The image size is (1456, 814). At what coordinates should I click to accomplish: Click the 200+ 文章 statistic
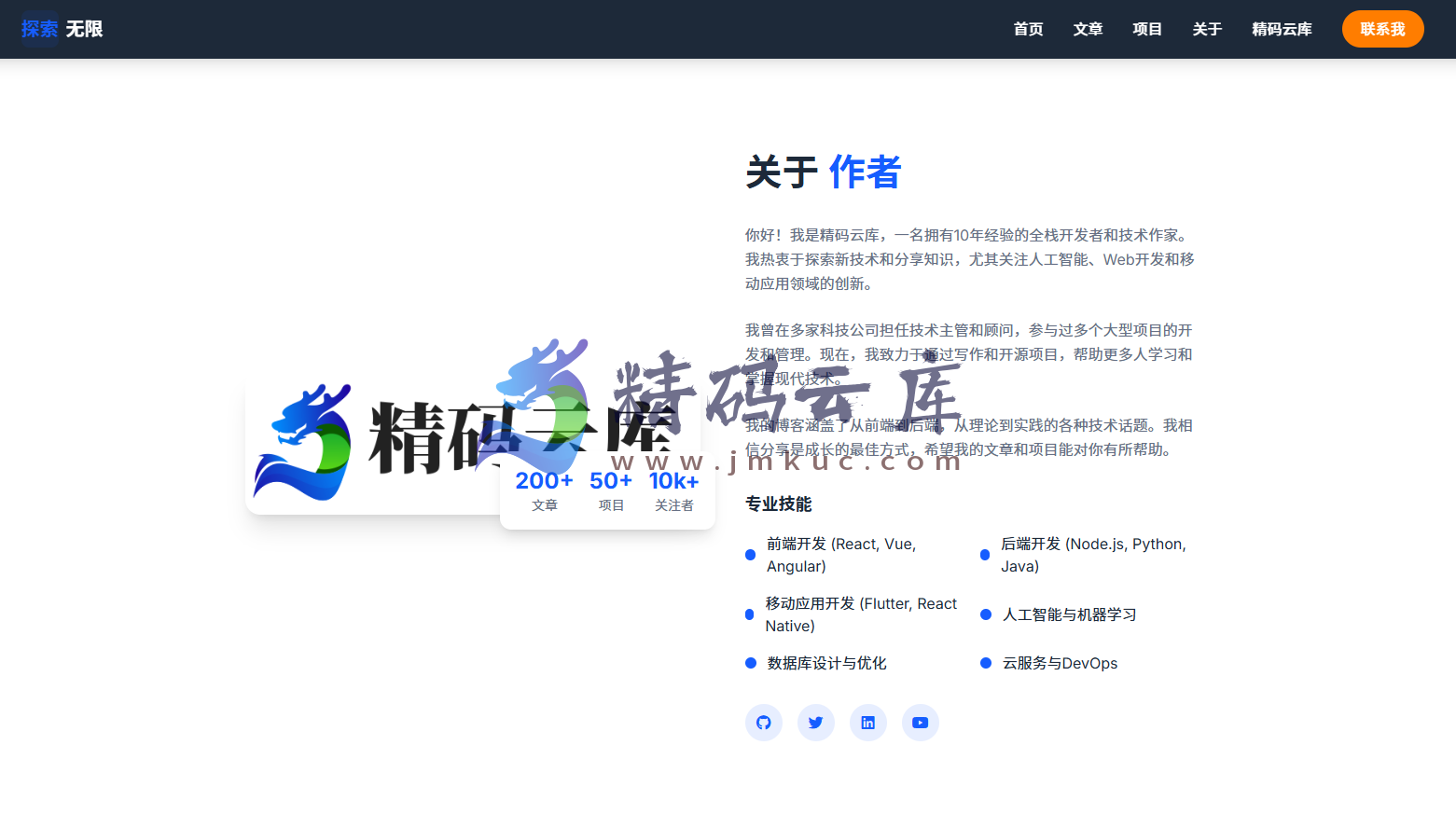click(545, 491)
